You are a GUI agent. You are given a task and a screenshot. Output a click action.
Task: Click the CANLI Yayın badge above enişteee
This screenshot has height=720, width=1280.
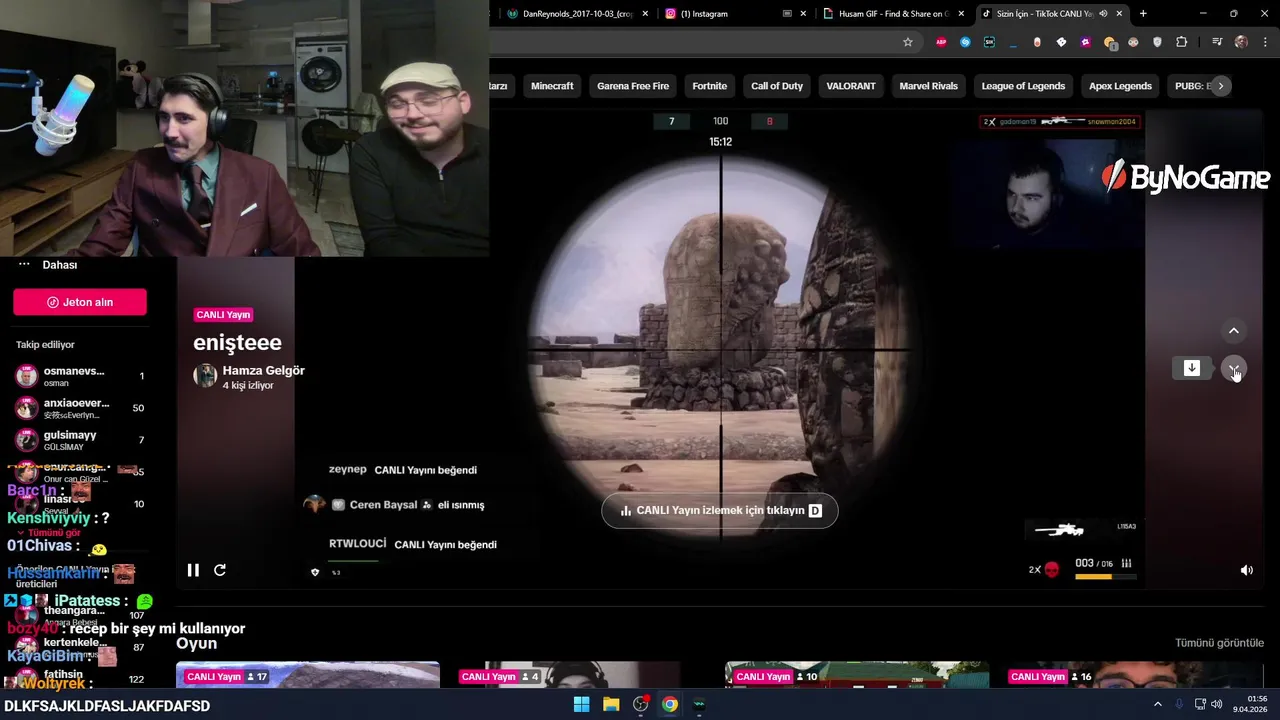pos(223,315)
